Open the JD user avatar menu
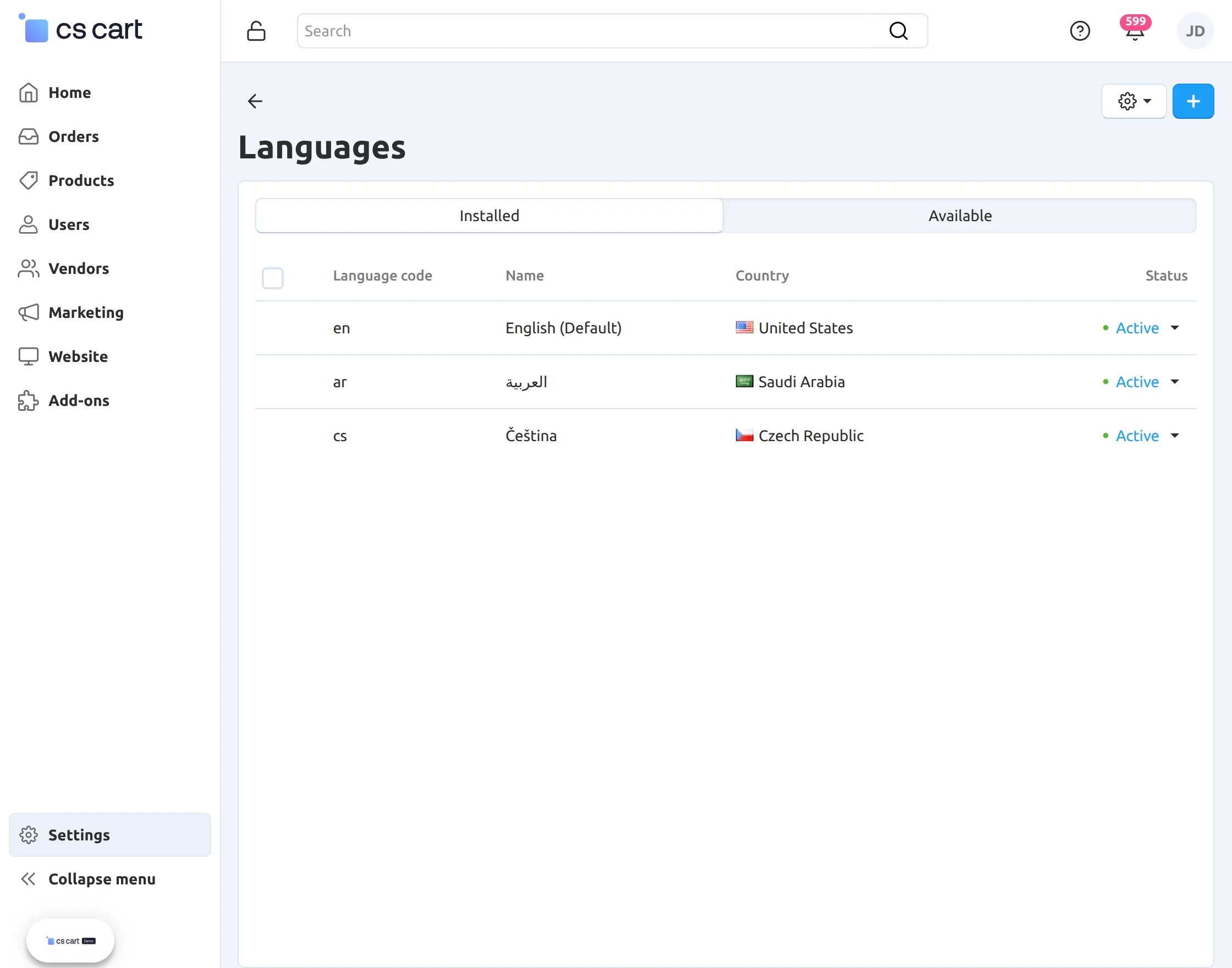 point(1195,31)
